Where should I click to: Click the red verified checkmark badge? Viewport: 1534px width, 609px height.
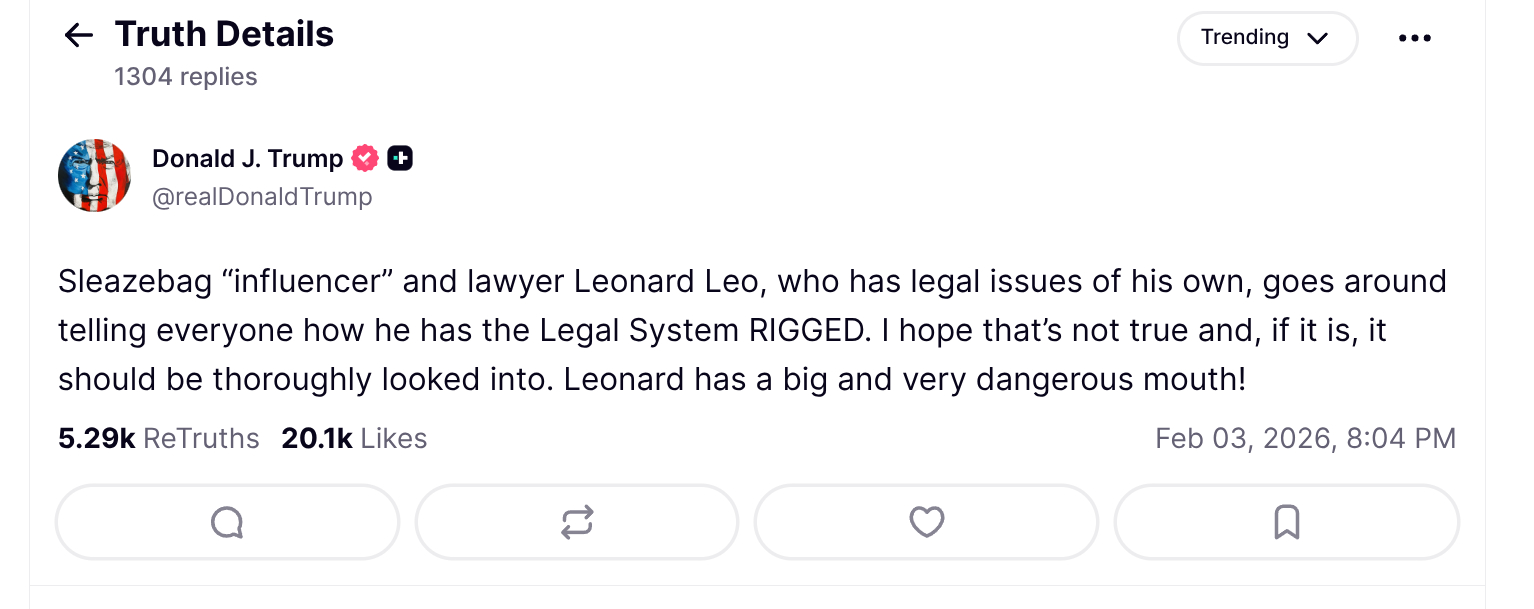pyautogui.click(x=366, y=158)
